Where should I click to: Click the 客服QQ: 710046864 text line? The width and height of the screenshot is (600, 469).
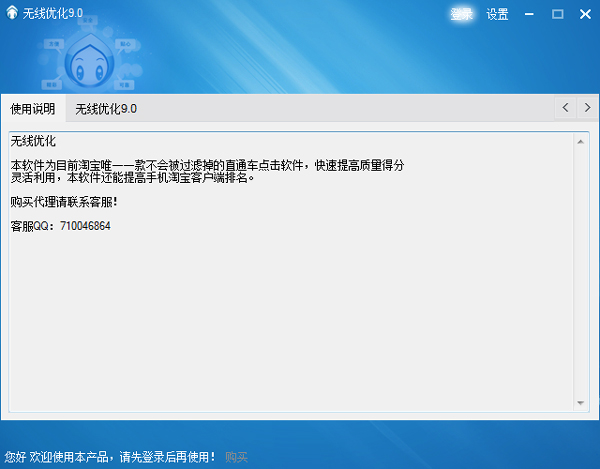60,226
